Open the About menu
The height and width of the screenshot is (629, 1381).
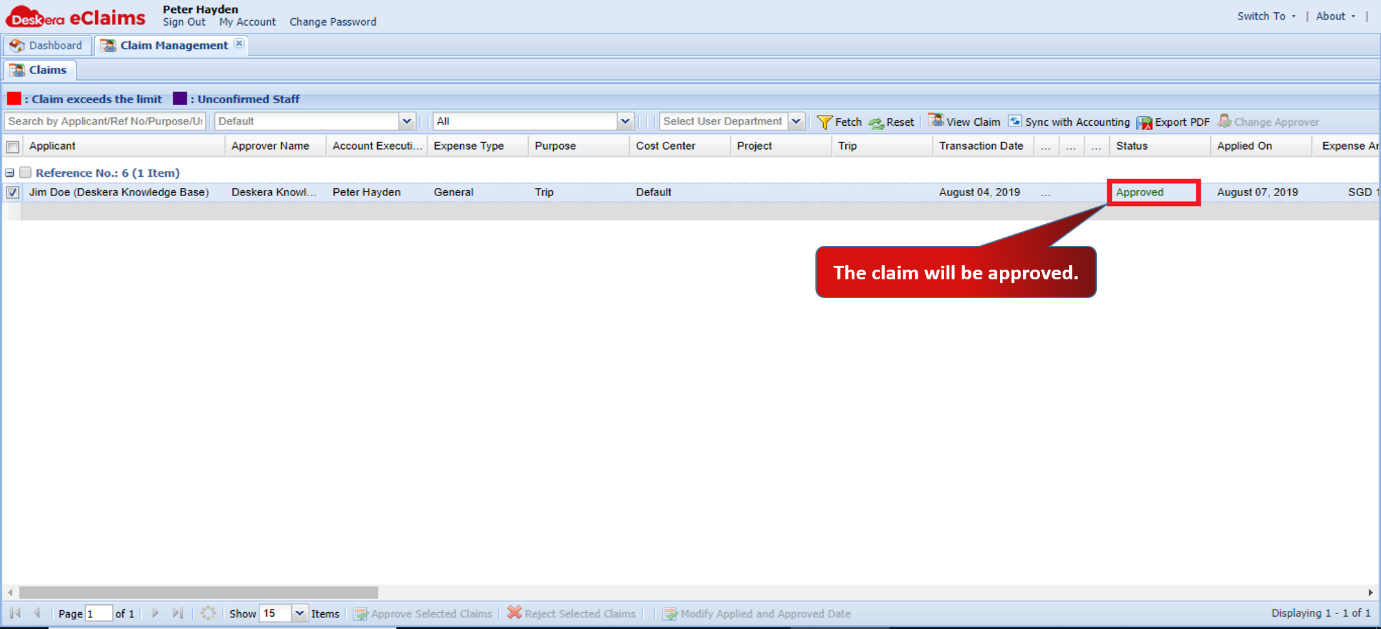[1335, 16]
